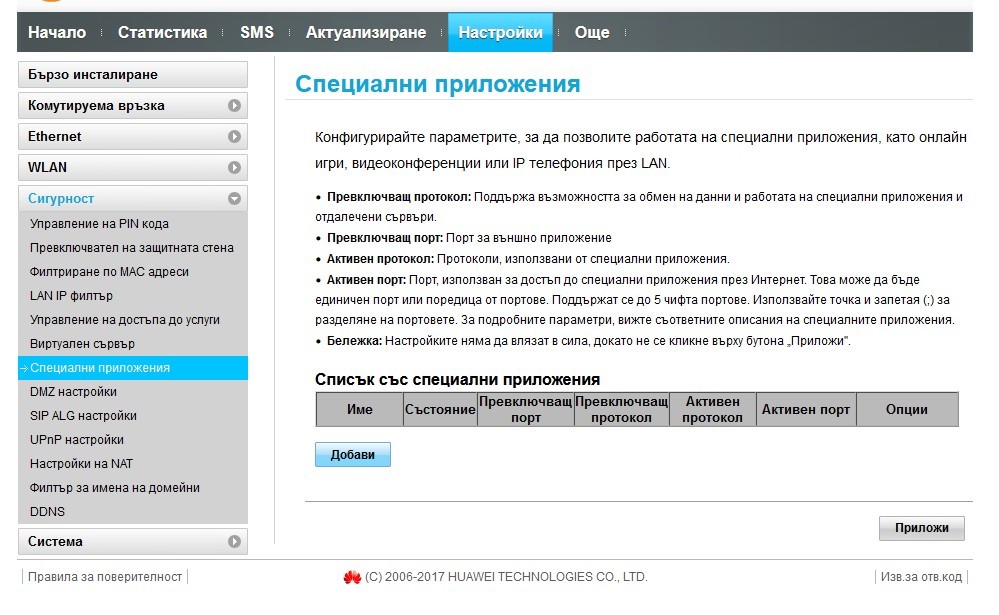The width and height of the screenshot is (999, 615).
Task: Open the Статистика tab
Action: tap(162, 33)
